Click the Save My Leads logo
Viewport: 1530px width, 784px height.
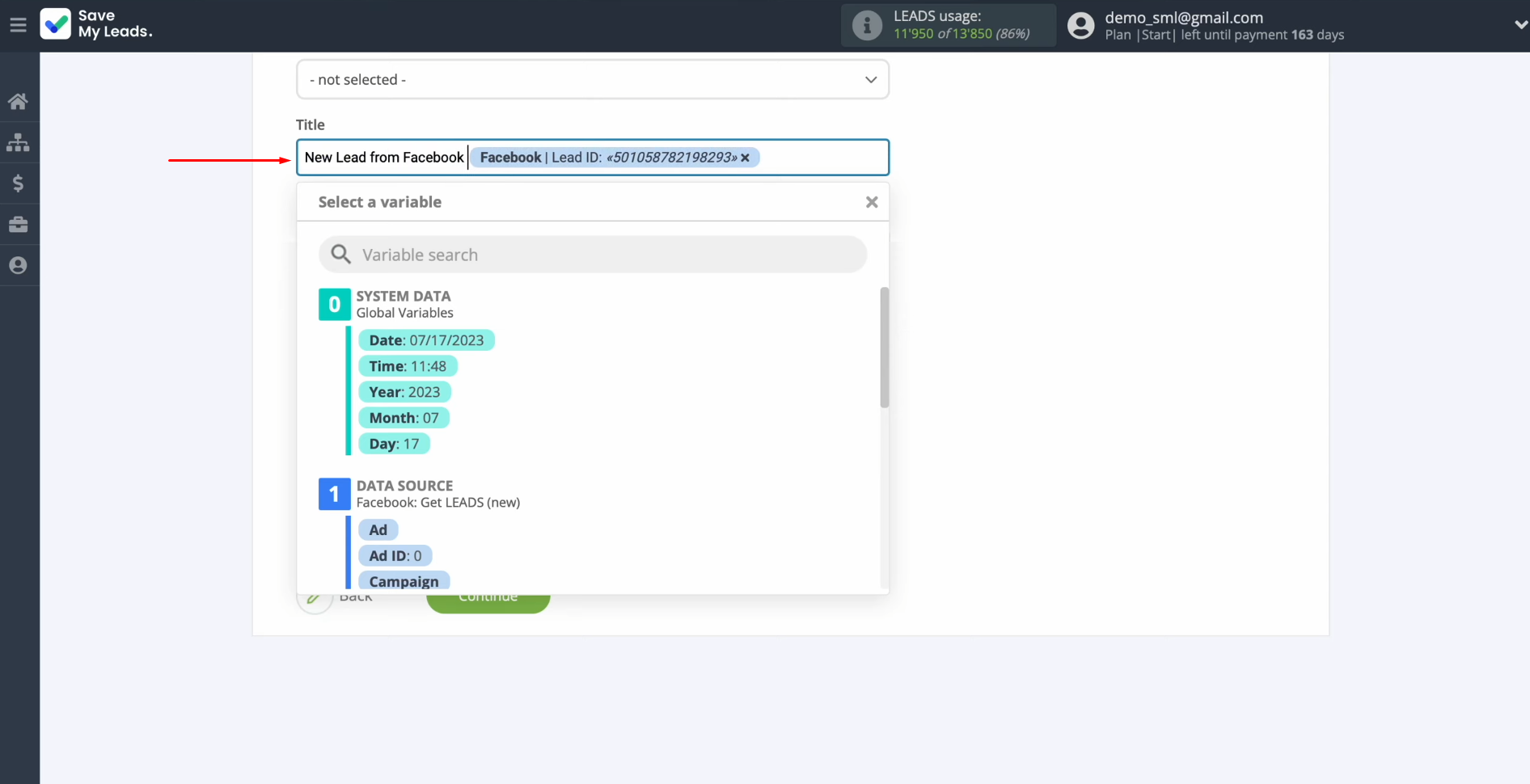point(96,24)
